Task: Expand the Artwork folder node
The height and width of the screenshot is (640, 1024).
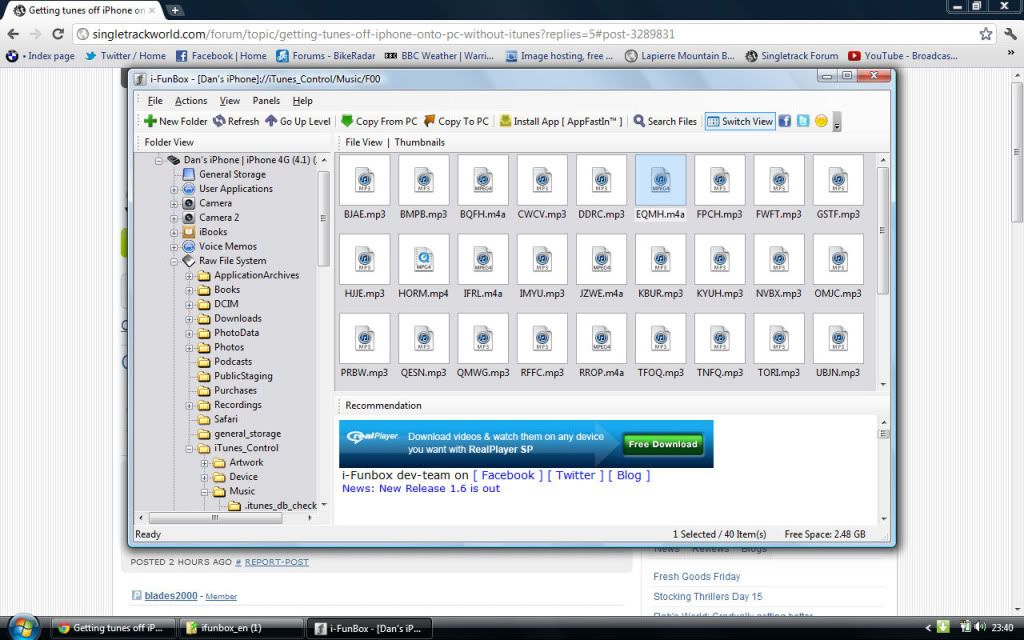Action: [x=205, y=463]
